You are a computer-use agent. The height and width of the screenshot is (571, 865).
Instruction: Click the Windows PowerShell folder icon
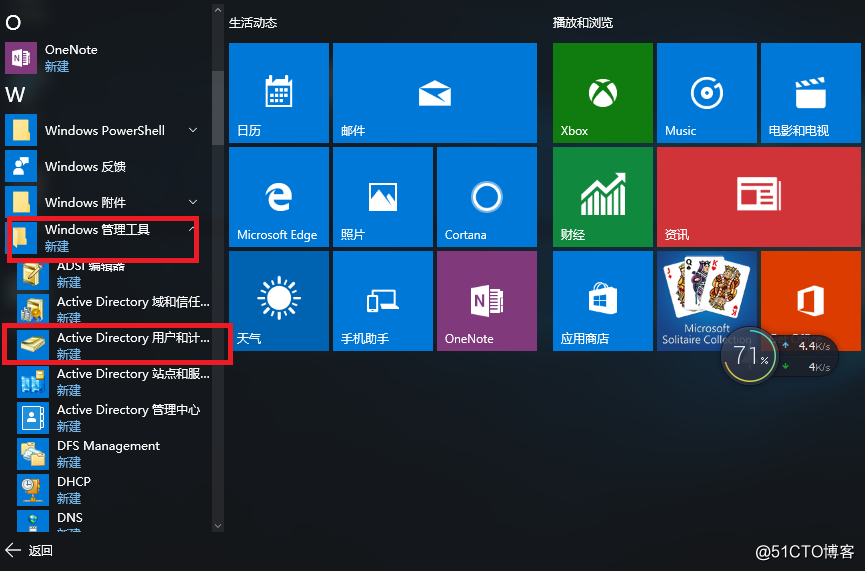click(21, 130)
